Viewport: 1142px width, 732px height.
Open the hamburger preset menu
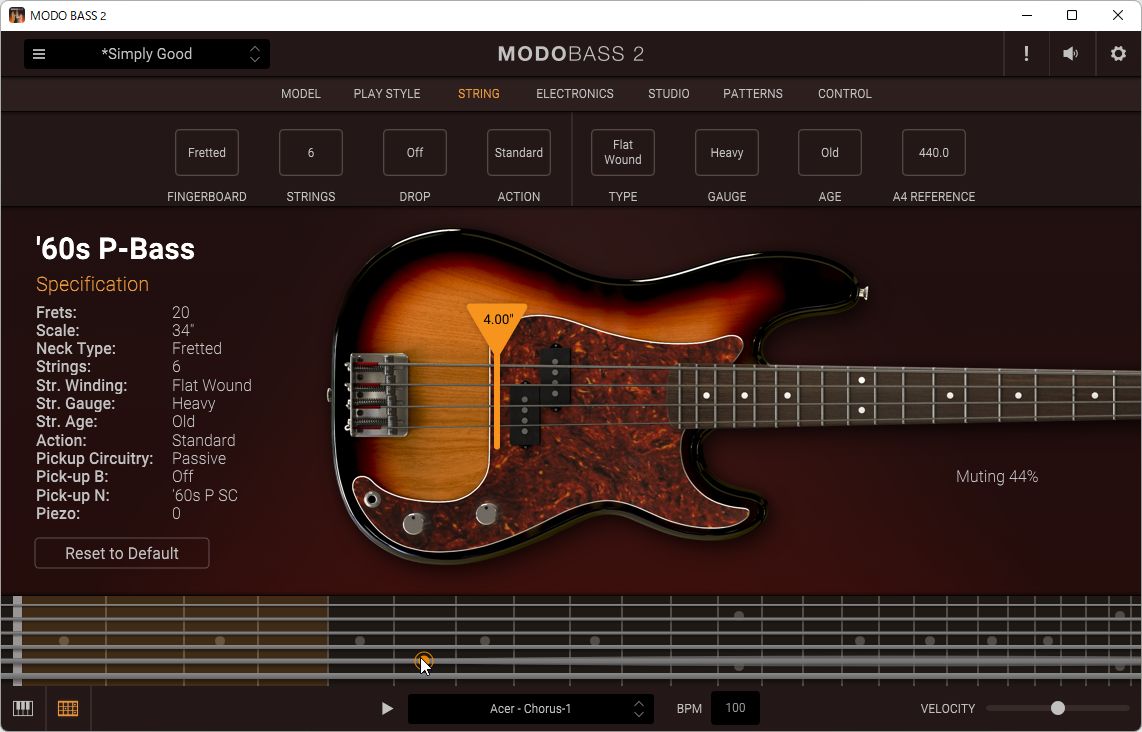click(x=39, y=54)
